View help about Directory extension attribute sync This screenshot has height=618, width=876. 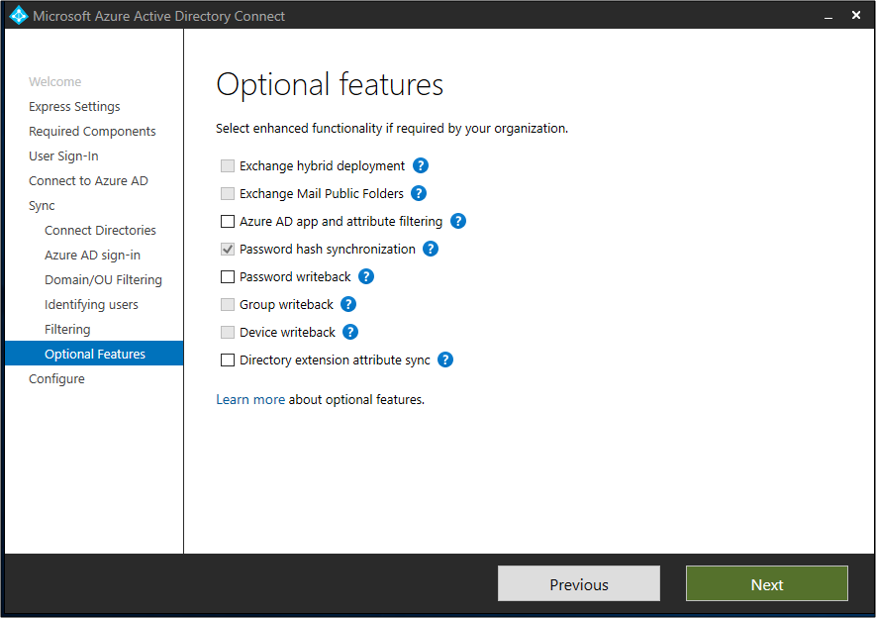[x=445, y=360]
